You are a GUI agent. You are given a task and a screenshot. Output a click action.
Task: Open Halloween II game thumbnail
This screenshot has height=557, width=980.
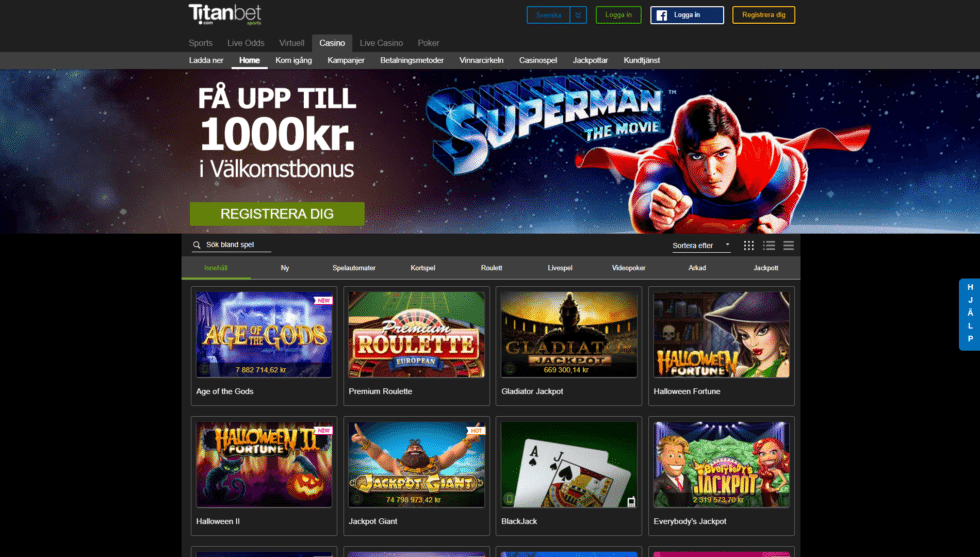(264, 464)
